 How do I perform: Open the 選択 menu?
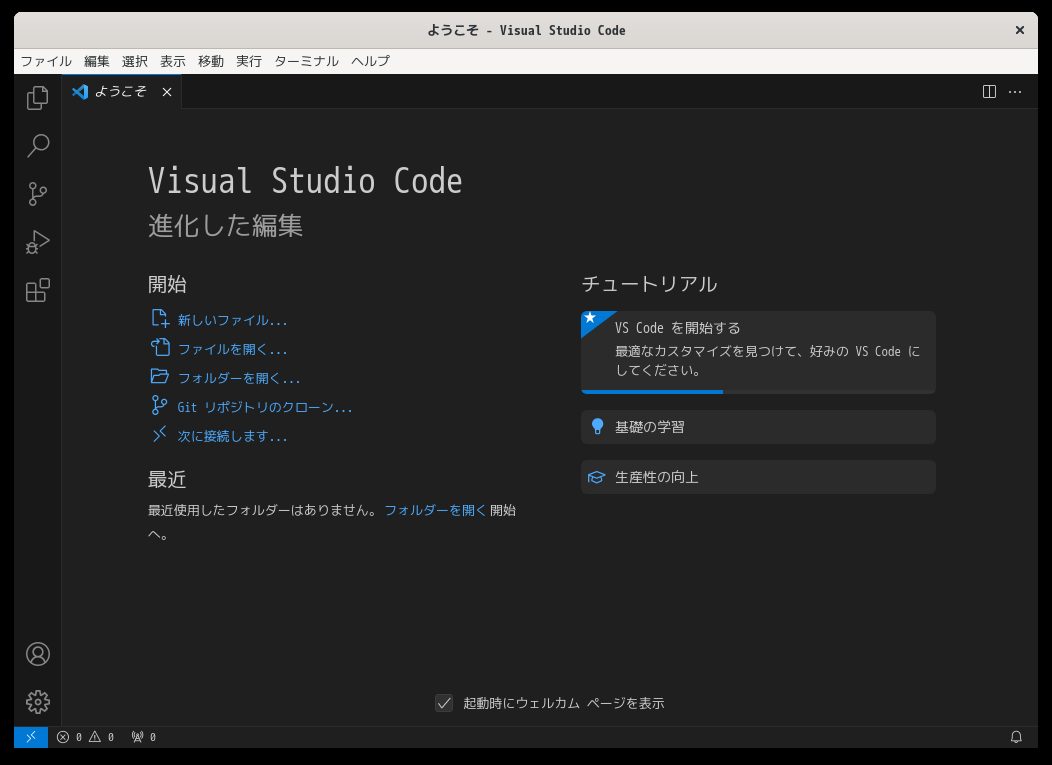click(135, 61)
